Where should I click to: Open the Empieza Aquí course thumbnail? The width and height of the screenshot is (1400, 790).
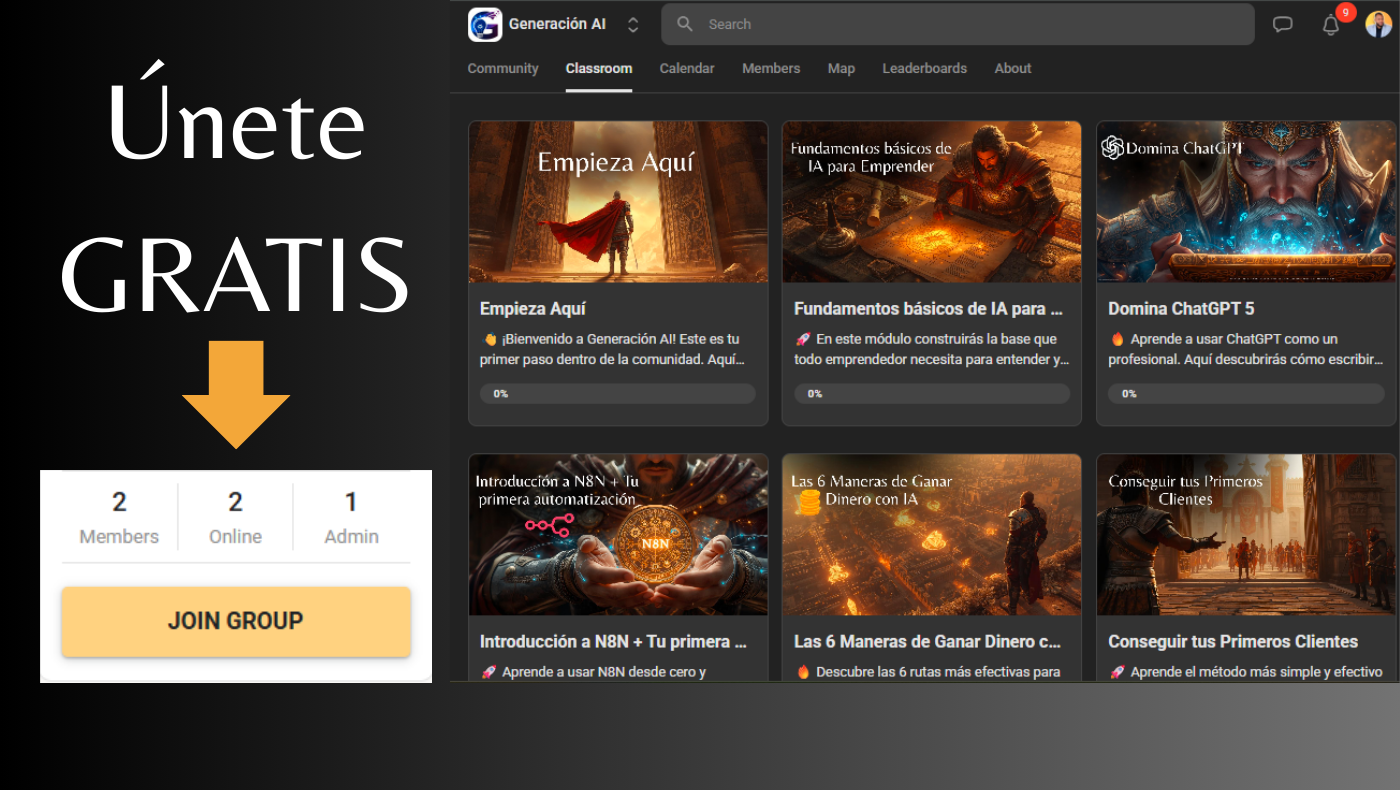(618, 202)
